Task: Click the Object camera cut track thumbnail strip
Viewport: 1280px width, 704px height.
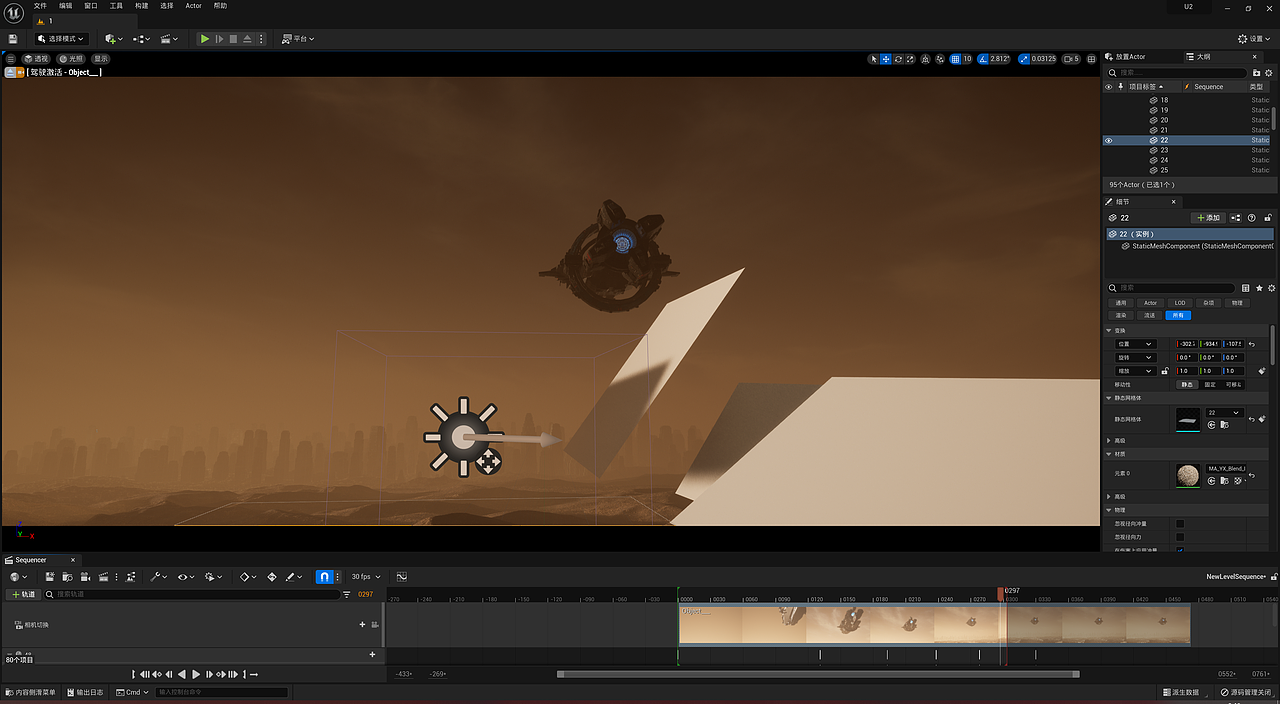Action: point(934,625)
